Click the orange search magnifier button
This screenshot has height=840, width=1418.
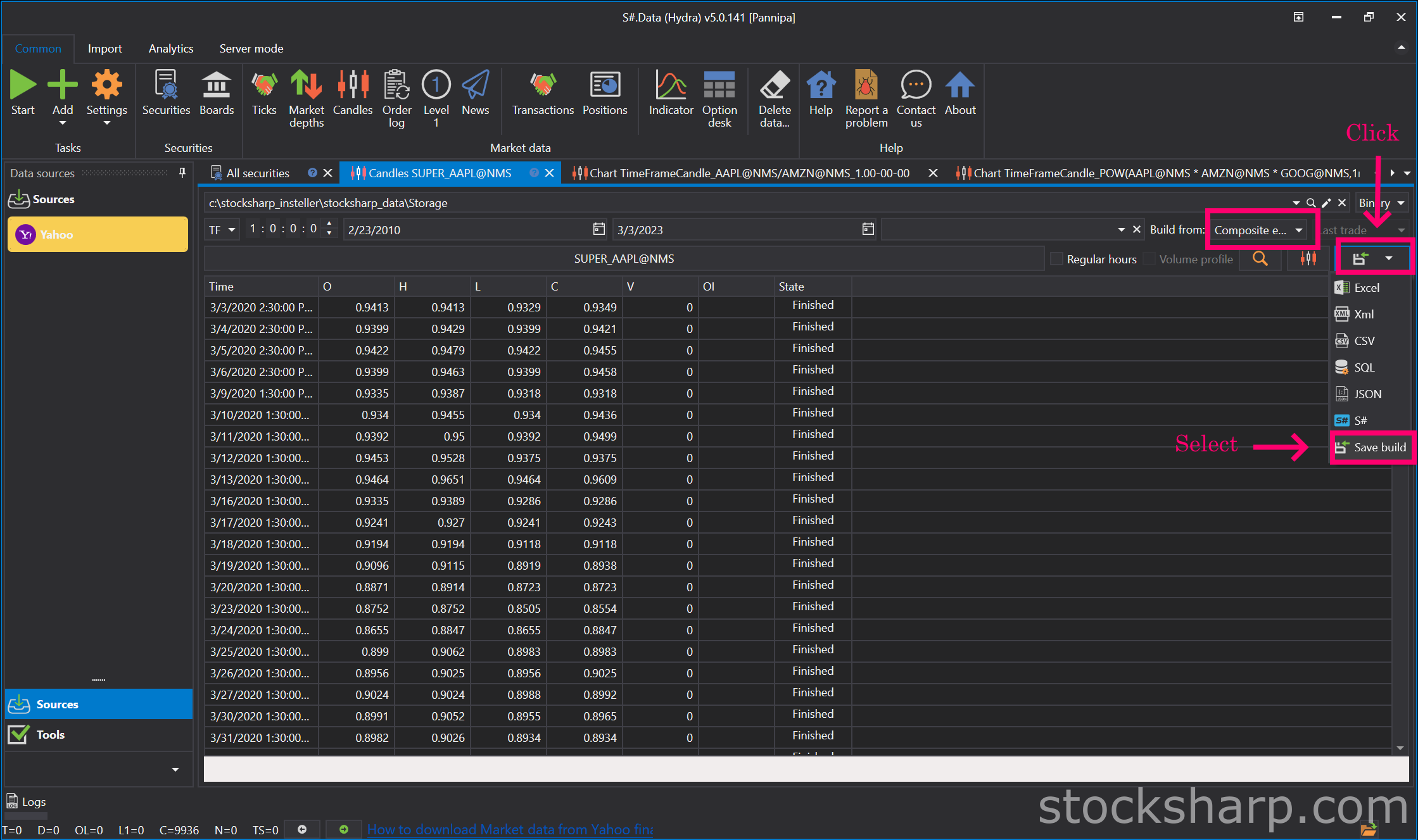tap(1260, 259)
